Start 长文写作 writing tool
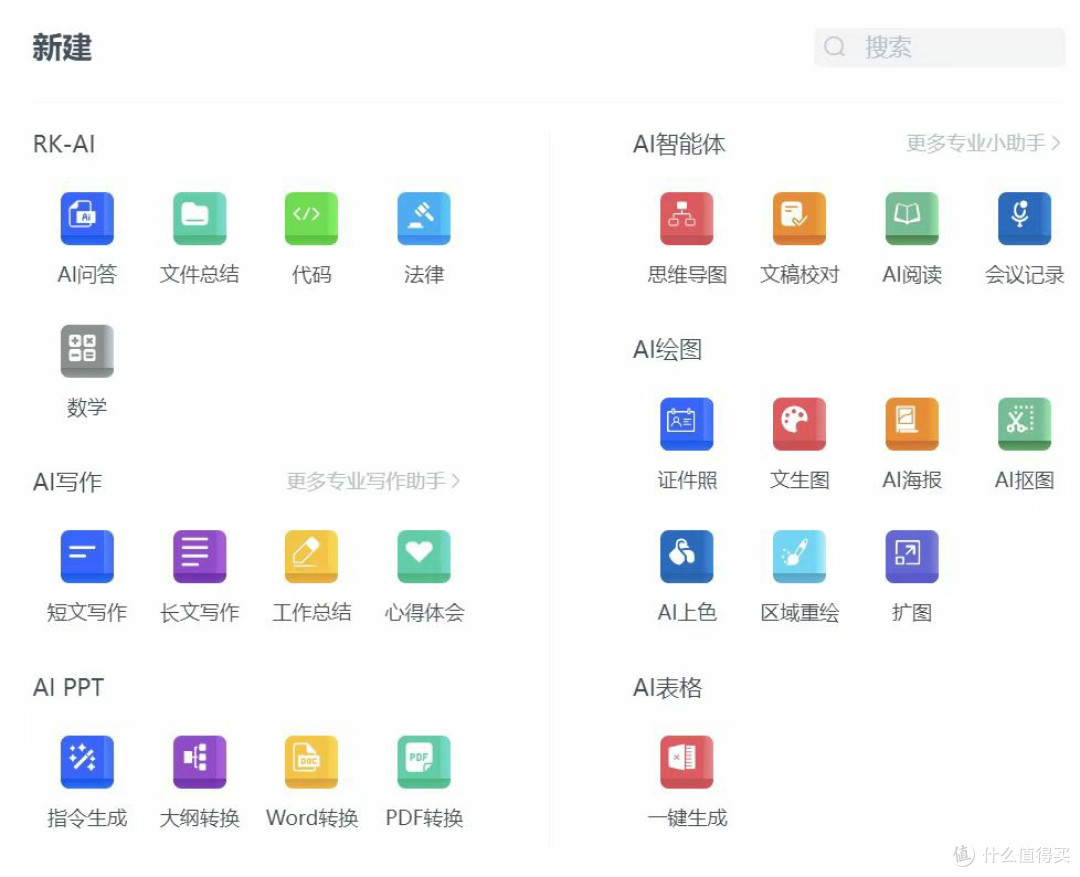 coord(199,556)
